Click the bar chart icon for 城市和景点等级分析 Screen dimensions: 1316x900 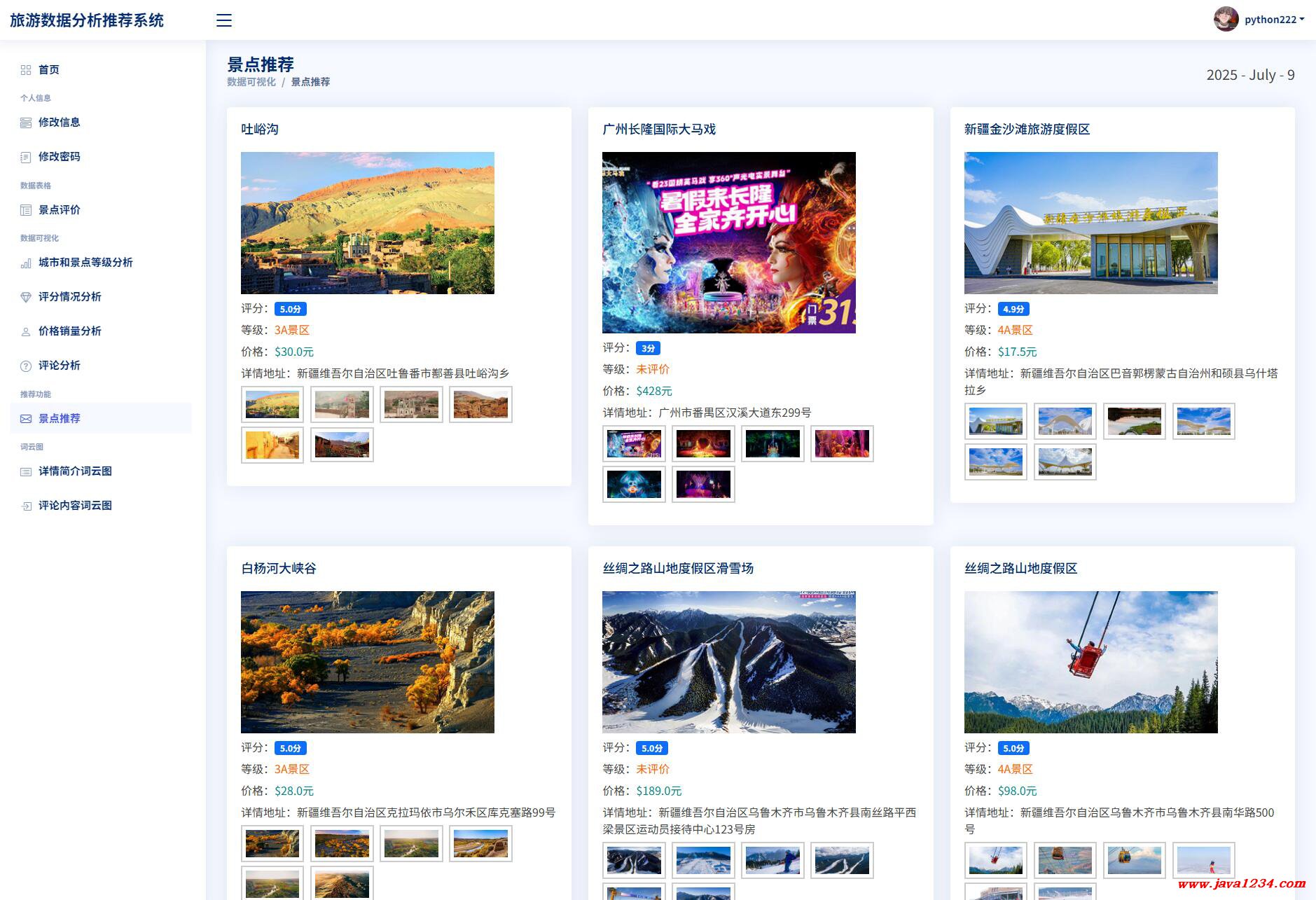tap(26, 263)
